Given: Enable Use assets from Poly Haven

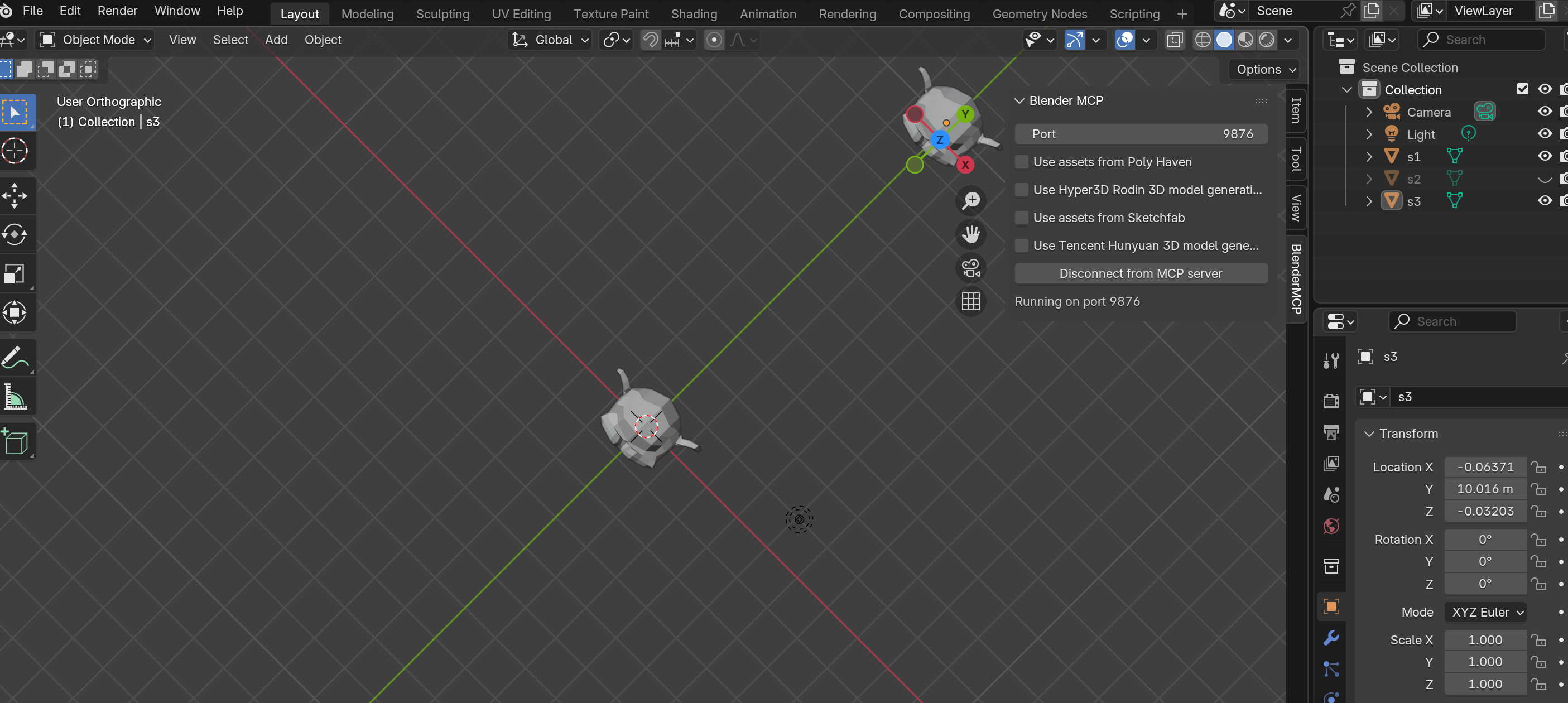Looking at the screenshot, I should [x=1021, y=162].
